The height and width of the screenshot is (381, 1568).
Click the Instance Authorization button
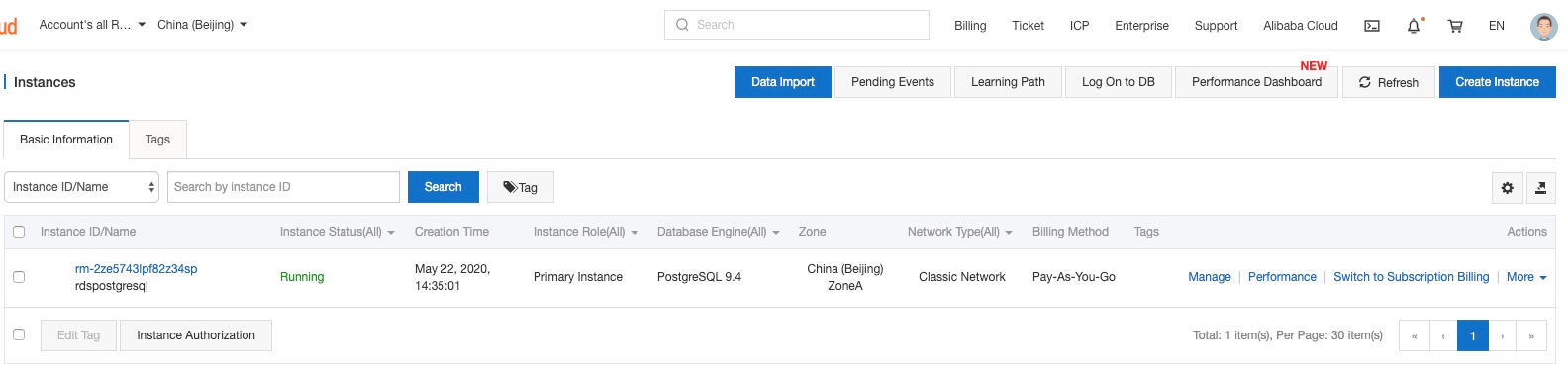click(x=195, y=335)
